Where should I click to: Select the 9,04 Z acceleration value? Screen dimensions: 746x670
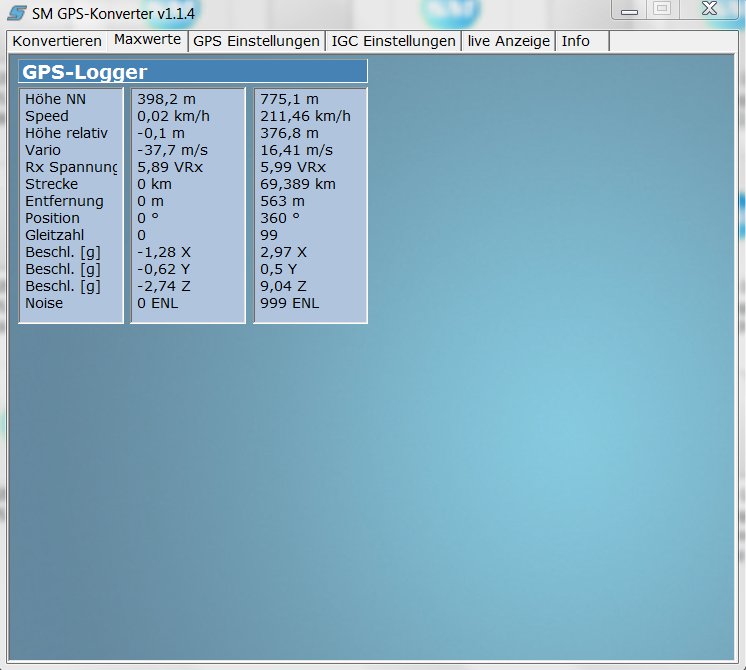coord(283,286)
